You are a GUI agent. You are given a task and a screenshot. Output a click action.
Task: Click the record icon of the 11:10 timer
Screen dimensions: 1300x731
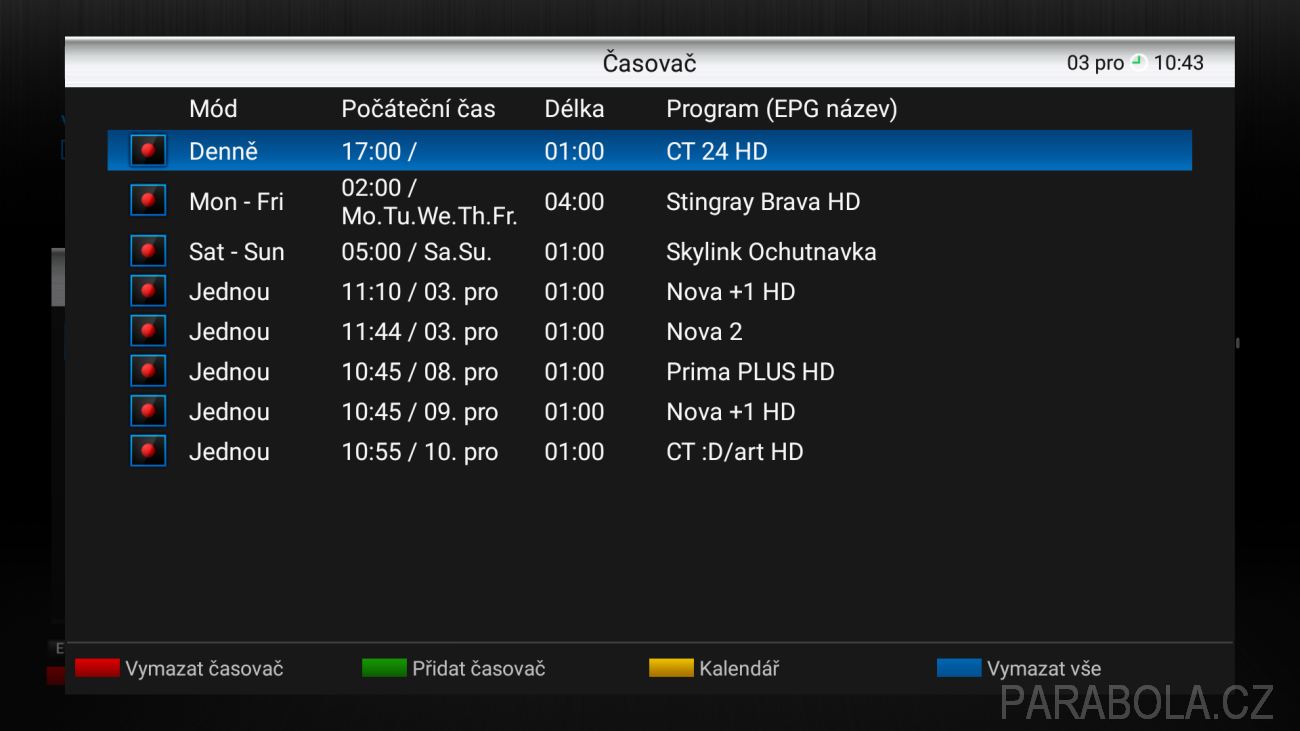(148, 291)
